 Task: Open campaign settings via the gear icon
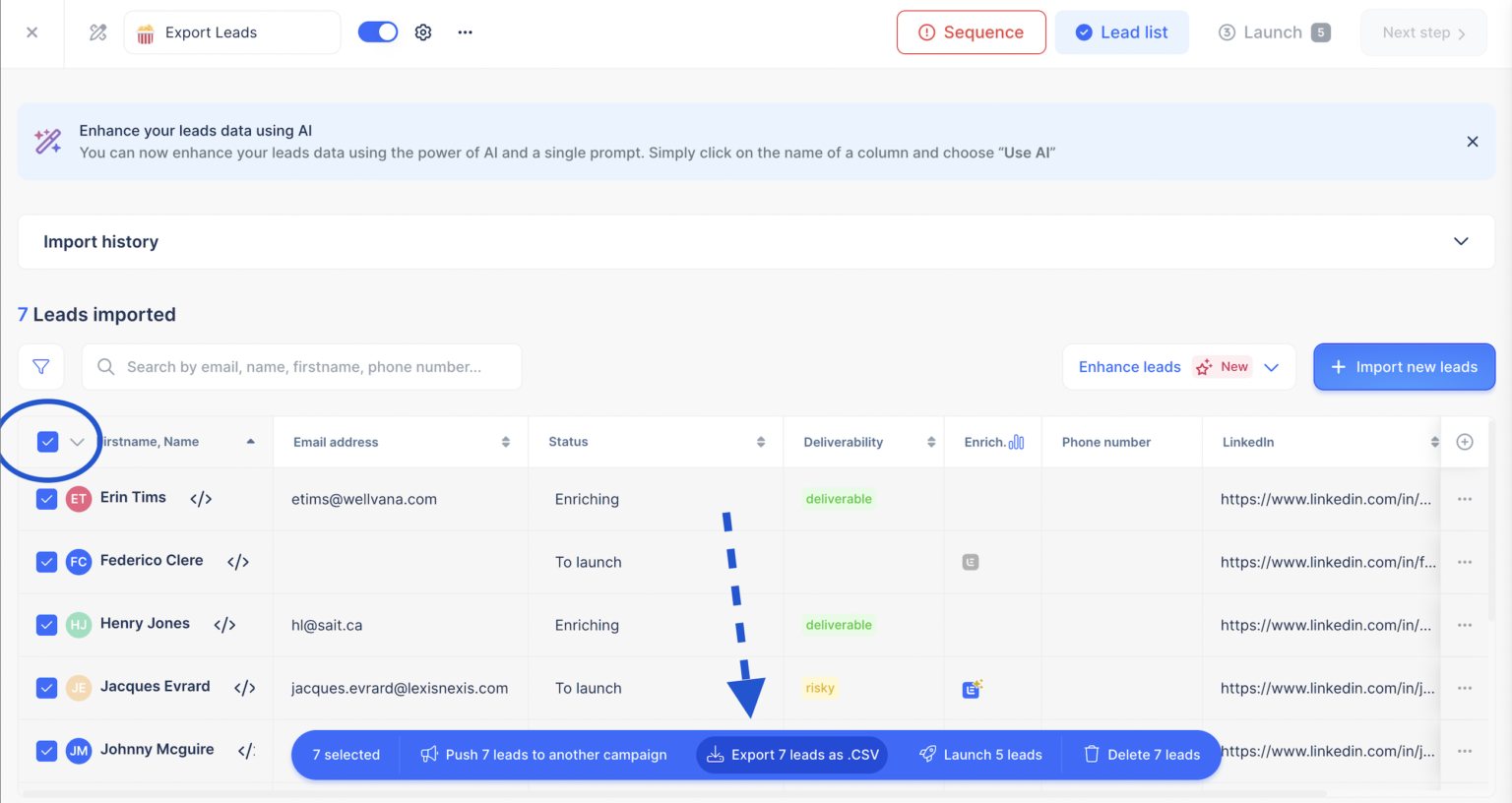coord(423,31)
